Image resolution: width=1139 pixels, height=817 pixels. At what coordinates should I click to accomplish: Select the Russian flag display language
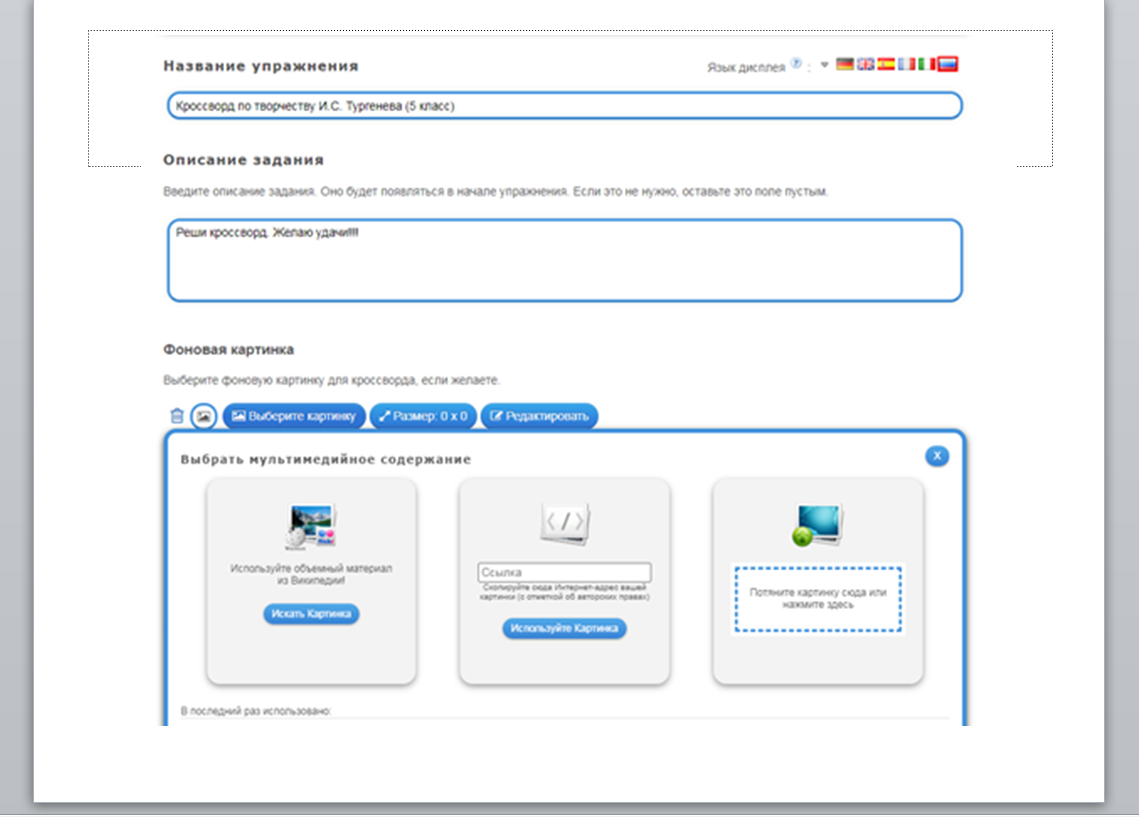(948, 64)
